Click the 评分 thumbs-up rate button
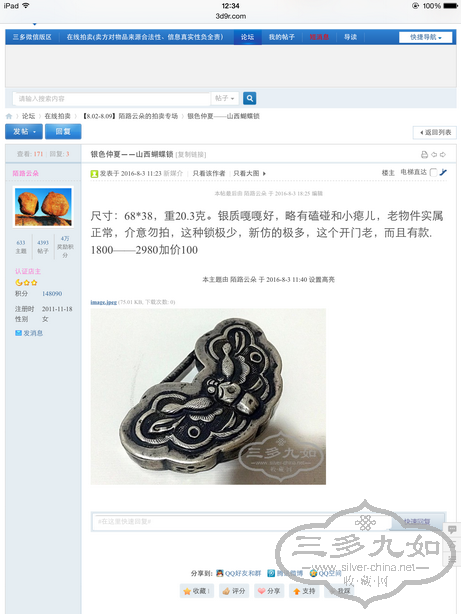This screenshot has width=461, height=614. (x=234, y=591)
